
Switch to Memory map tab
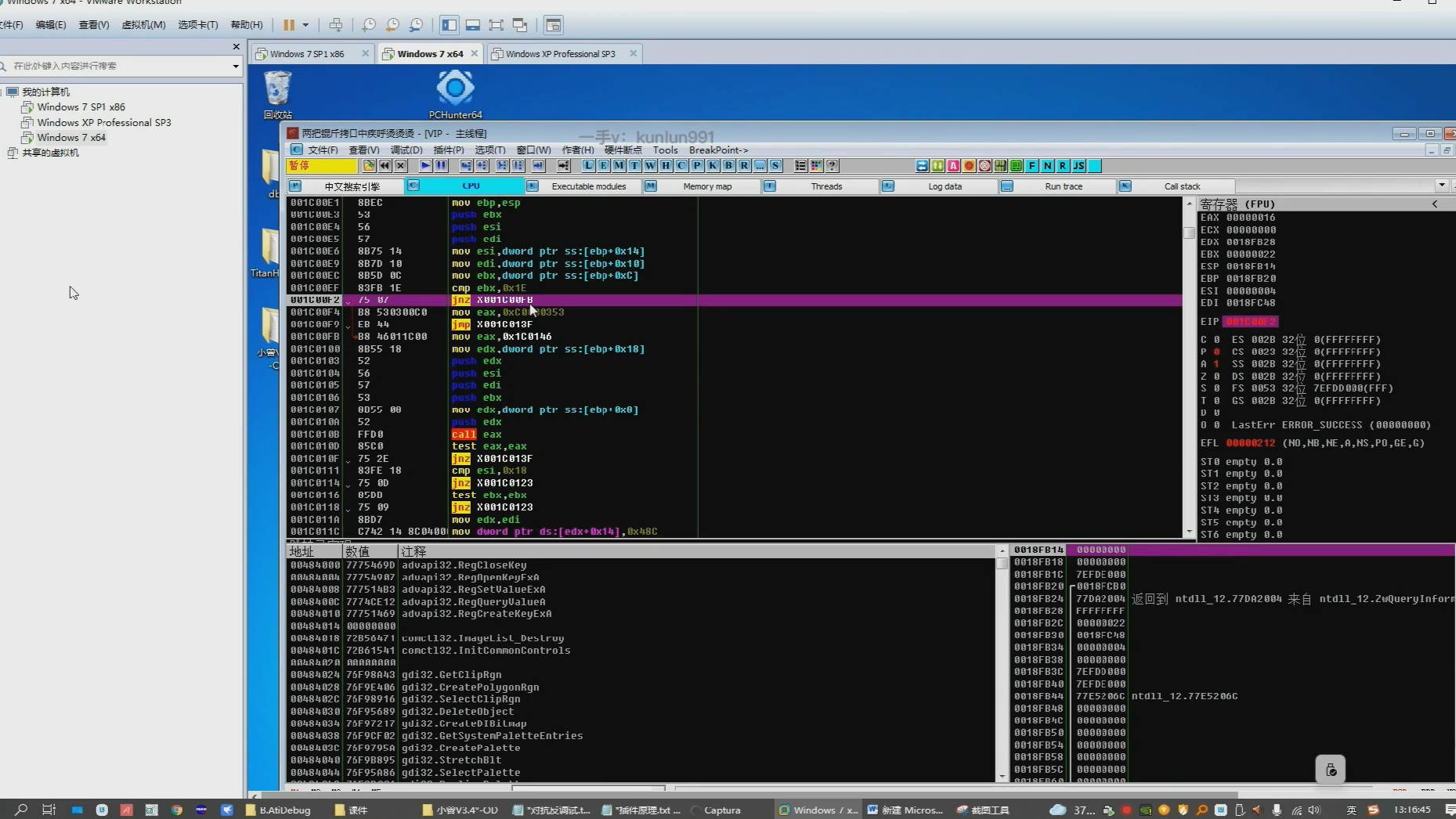(702, 186)
